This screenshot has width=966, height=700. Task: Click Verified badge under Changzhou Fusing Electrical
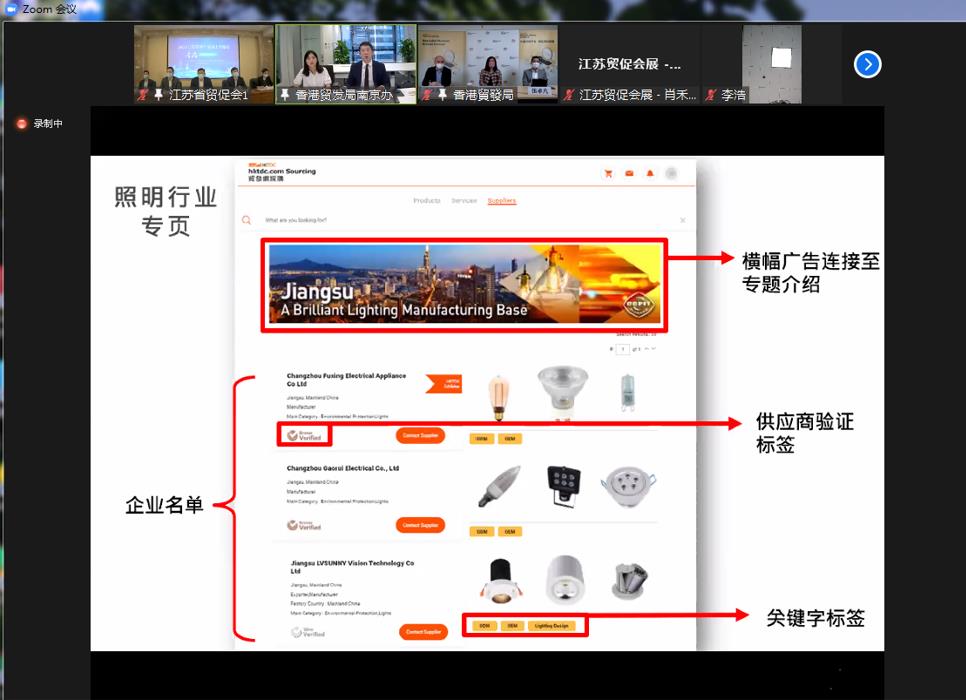(304, 436)
